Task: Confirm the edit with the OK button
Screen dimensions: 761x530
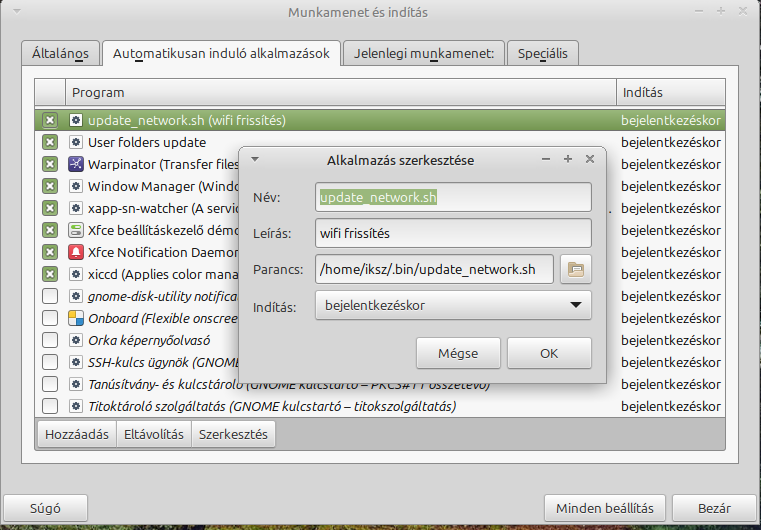Action: point(549,353)
